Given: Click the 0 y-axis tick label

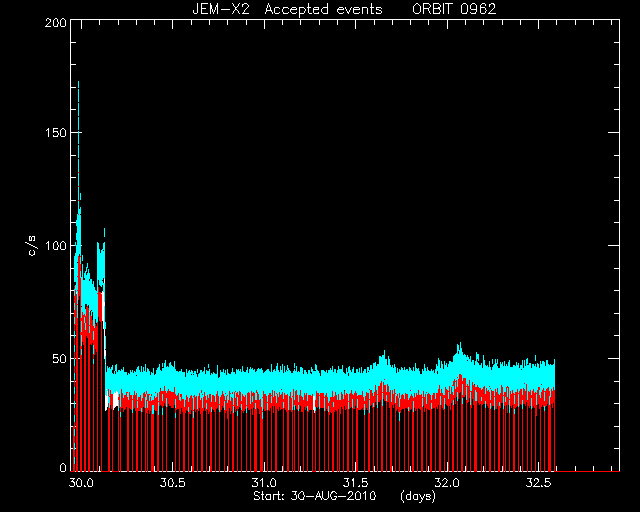Looking at the screenshot, I should pos(63,467).
